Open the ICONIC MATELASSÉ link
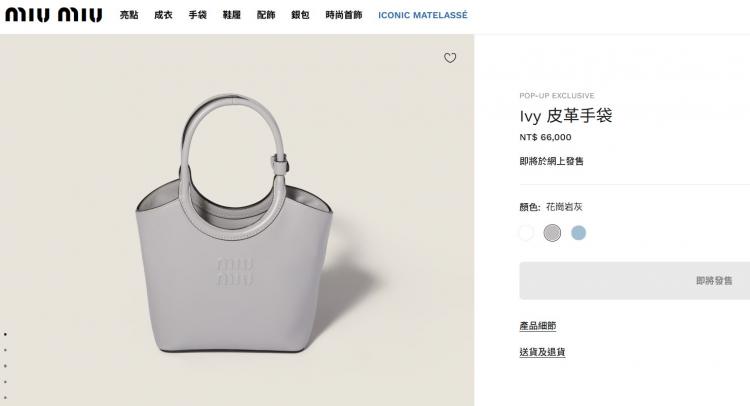Viewport: 750px width, 406px height. point(423,15)
